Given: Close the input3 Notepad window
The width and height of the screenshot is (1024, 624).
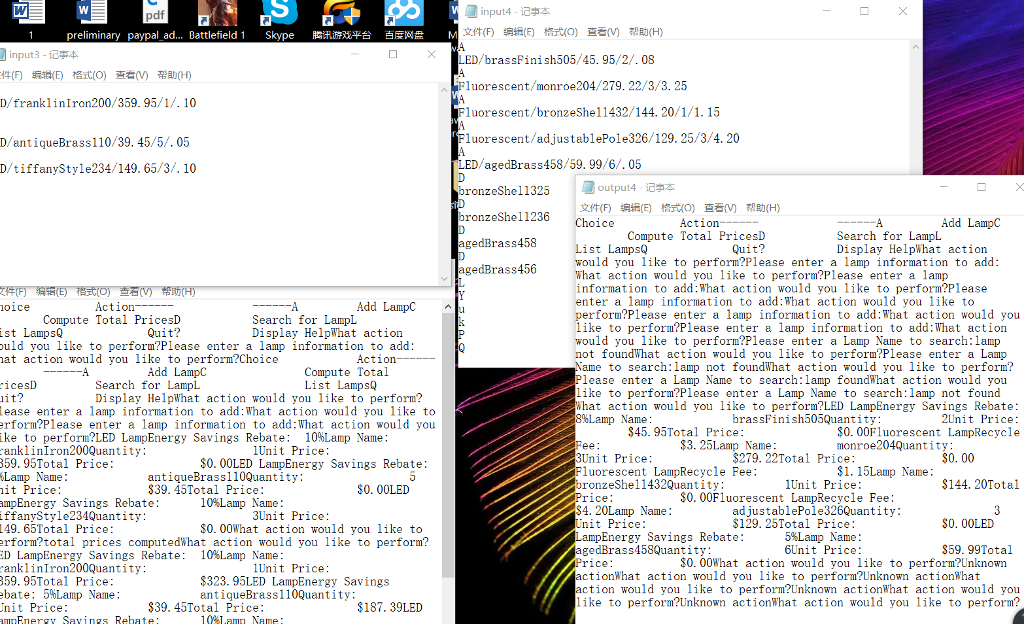Looking at the screenshot, I should (432, 54).
